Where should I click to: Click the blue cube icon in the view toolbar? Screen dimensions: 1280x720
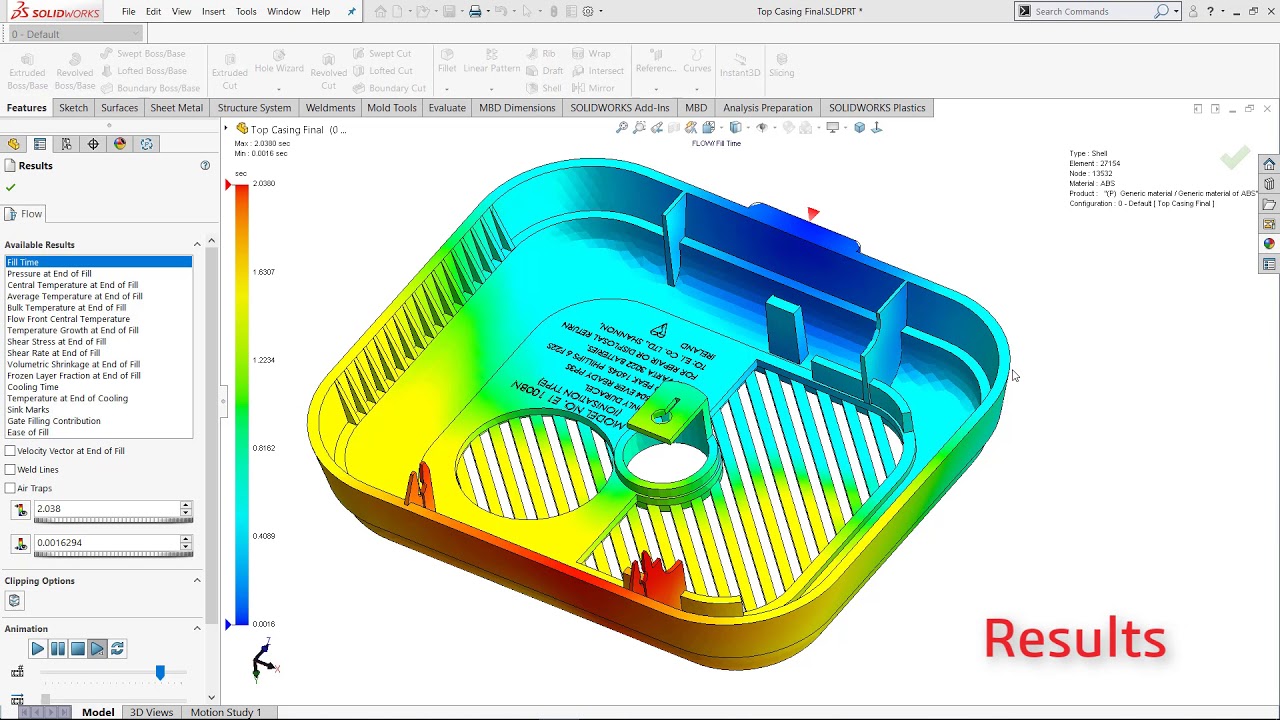[x=859, y=128]
